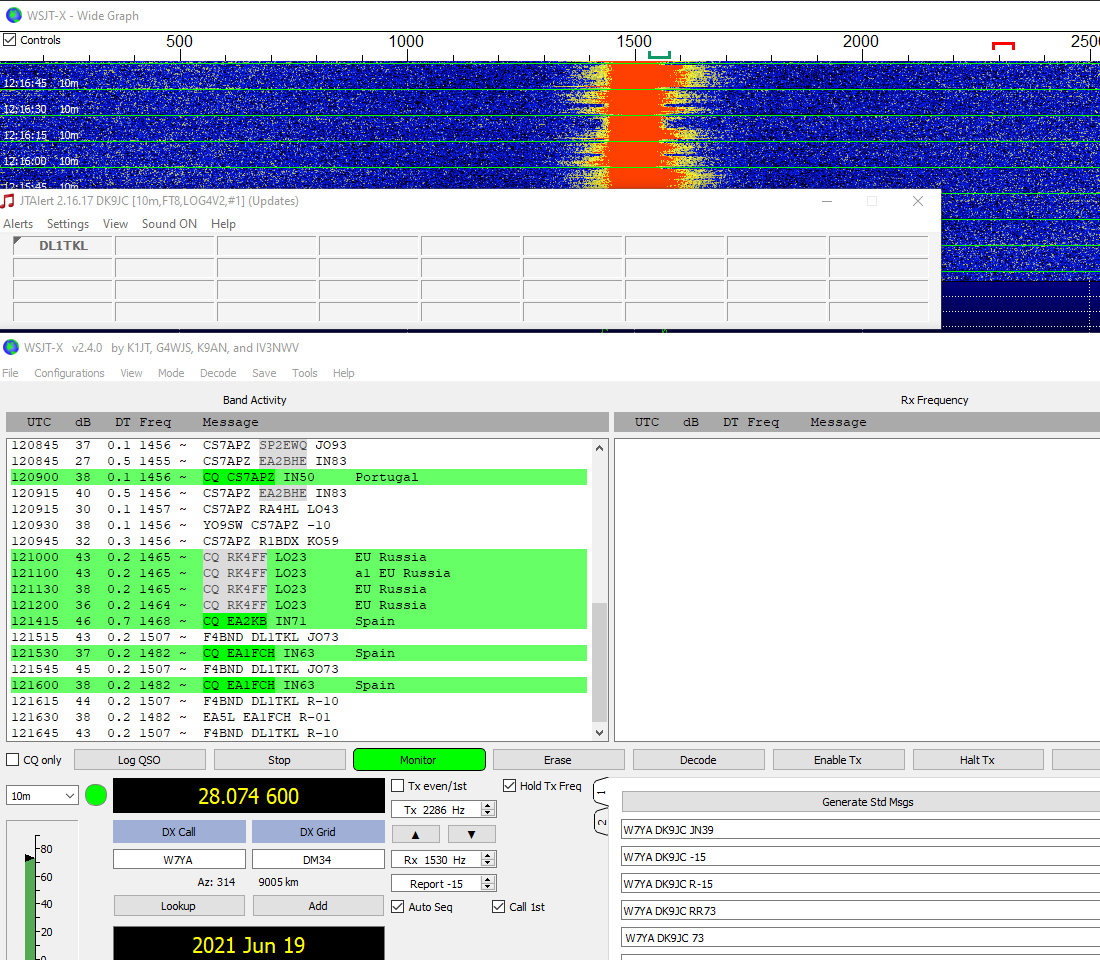Open JTAlert Help menu
This screenshot has width=1100, height=960.
[223, 224]
